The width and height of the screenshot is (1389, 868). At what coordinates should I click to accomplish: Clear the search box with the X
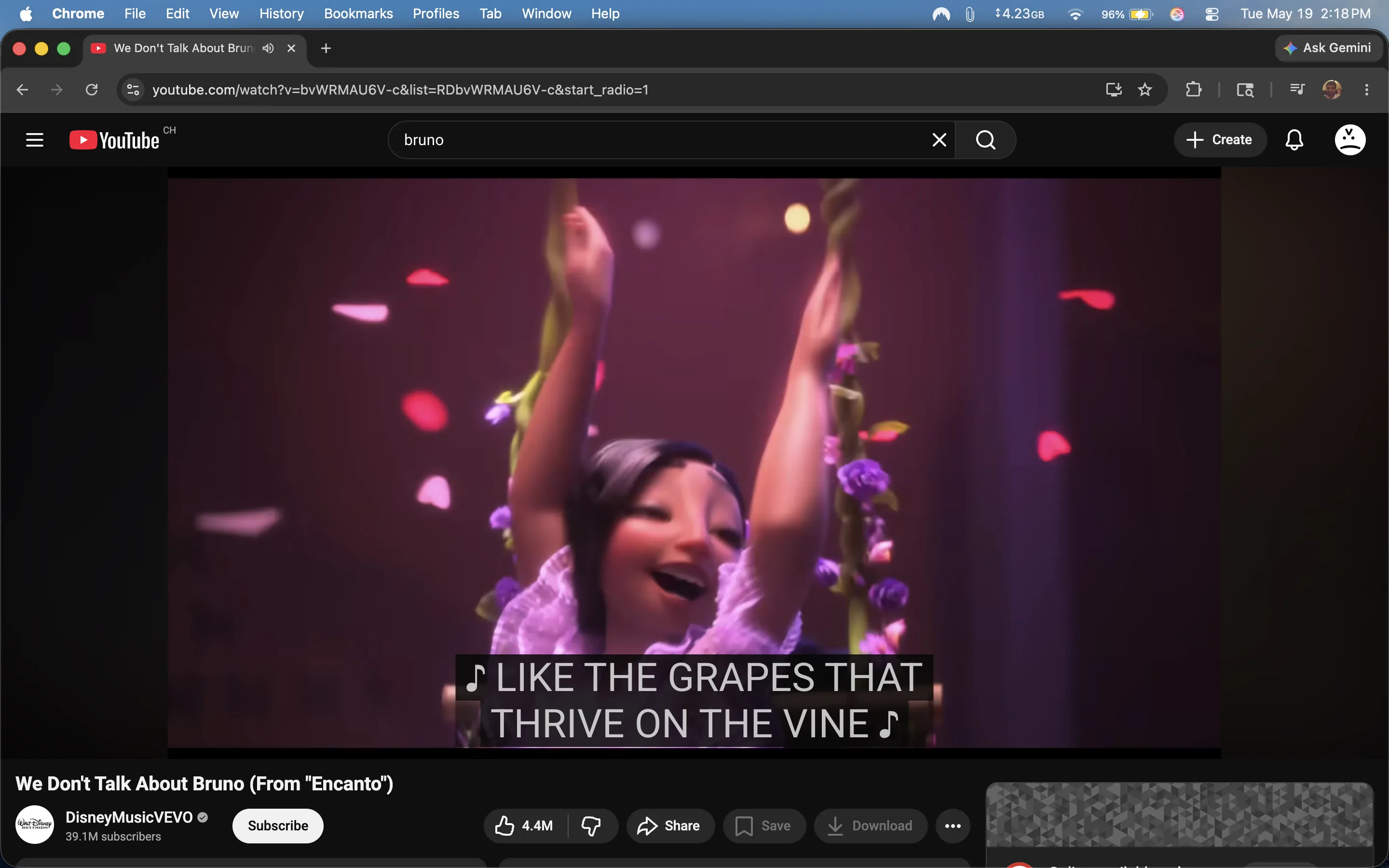tap(939, 139)
